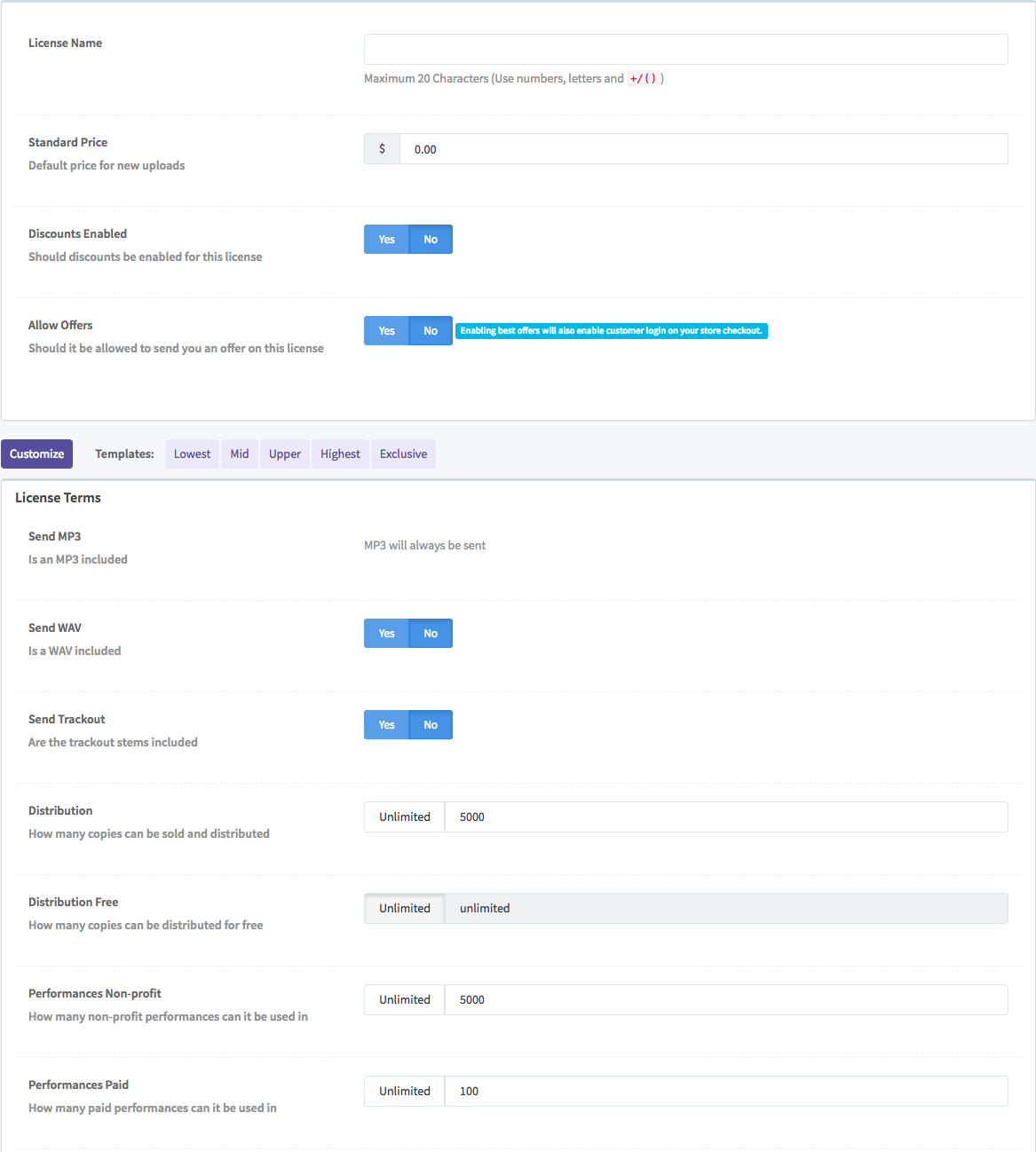1036x1152 pixels.
Task: Select the Exclusive license template
Action: [x=403, y=454]
